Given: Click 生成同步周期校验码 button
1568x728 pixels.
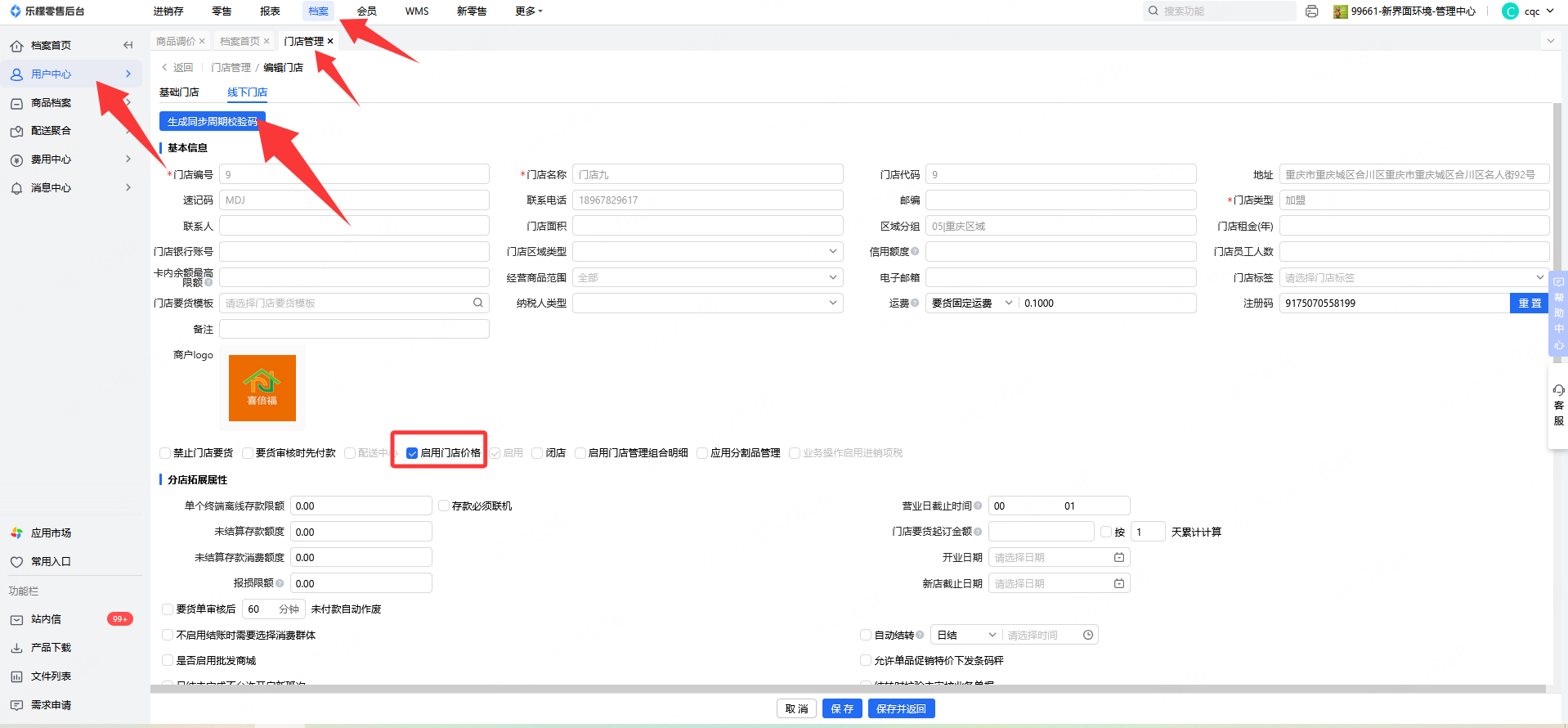Looking at the screenshot, I should pos(213,121).
